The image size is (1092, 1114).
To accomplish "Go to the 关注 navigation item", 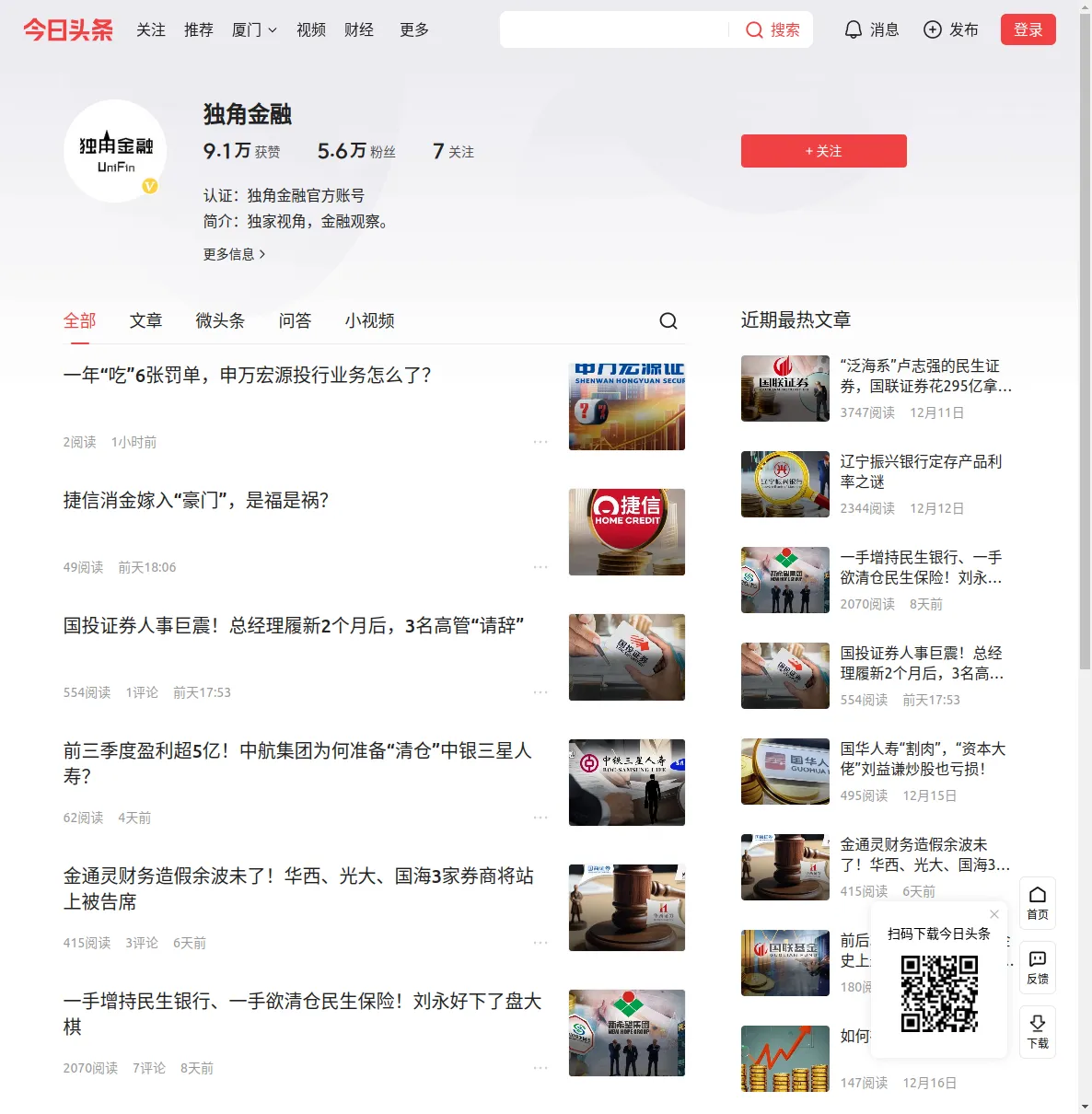I will click(151, 30).
